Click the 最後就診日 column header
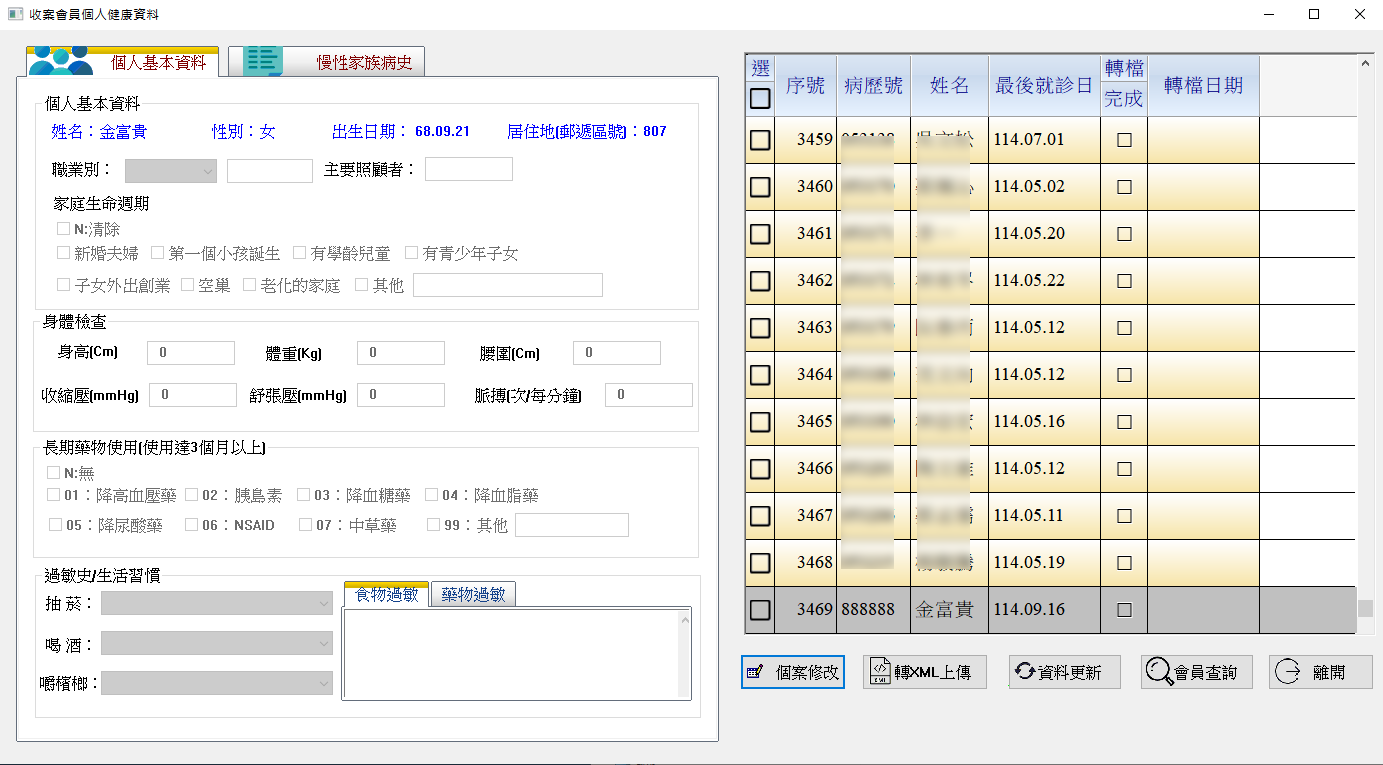This screenshot has height=765, width=1383. (x=1044, y=86)
